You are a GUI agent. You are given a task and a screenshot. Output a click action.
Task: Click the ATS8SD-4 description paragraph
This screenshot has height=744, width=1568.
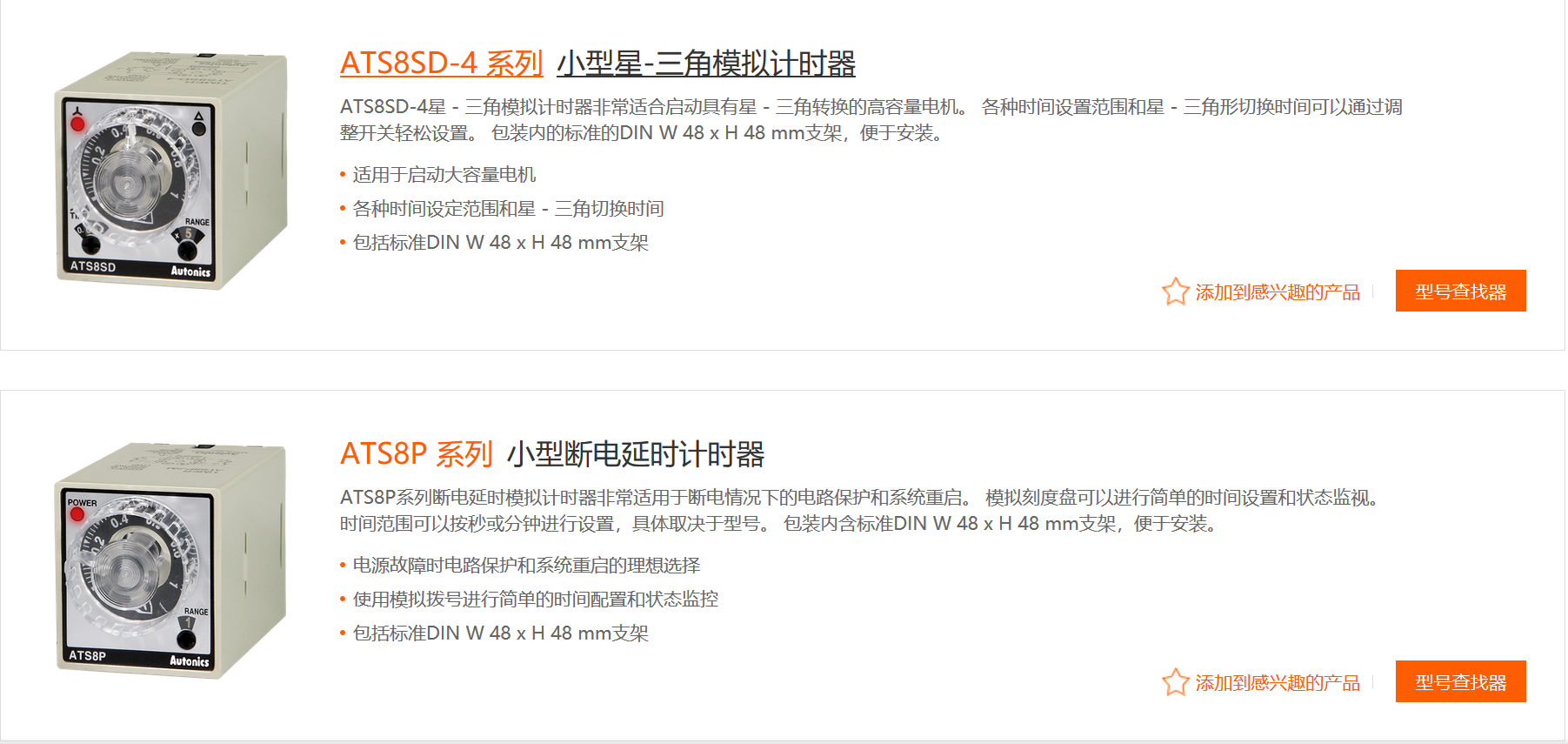click(870, 120)
